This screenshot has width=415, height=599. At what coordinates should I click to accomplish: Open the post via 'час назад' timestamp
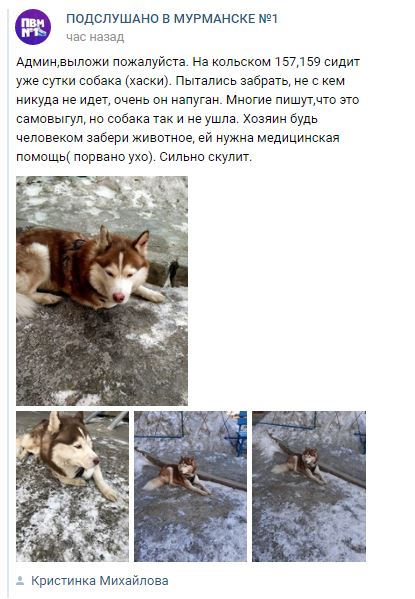tap(95, 37)
